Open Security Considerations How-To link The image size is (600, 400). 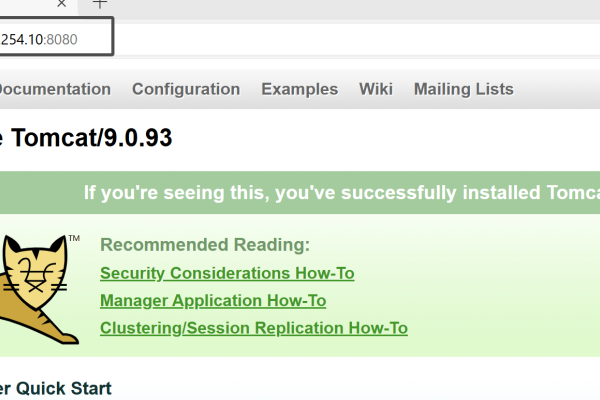pyautogui.click(x=227, y=273)
